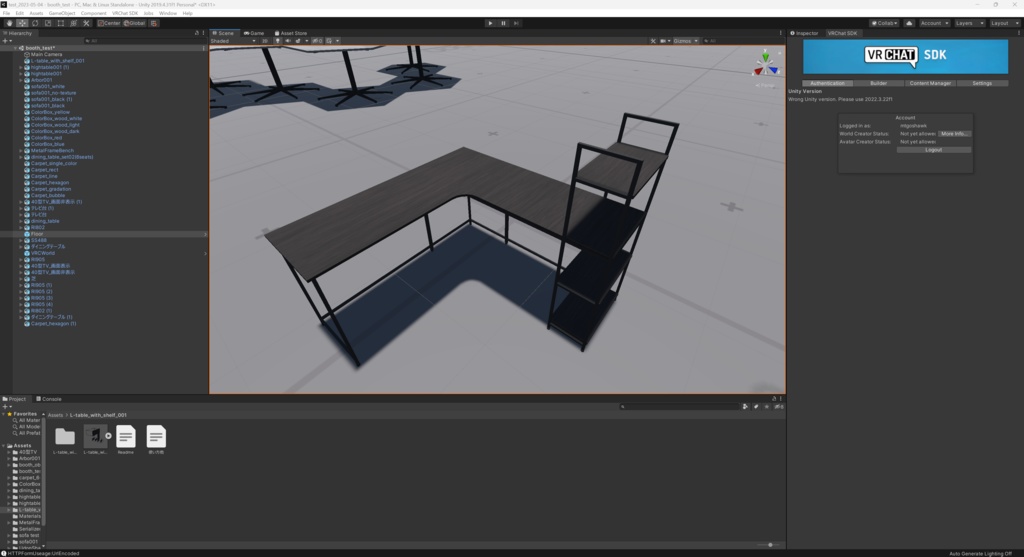Select Main Camera in Hierarchy
The height and width of the screenshot is (557, 1024).
46,54
